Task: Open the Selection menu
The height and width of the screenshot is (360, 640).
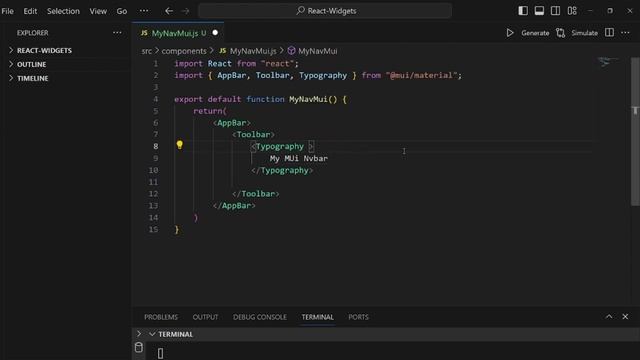Action: click(x=63, y=11)
